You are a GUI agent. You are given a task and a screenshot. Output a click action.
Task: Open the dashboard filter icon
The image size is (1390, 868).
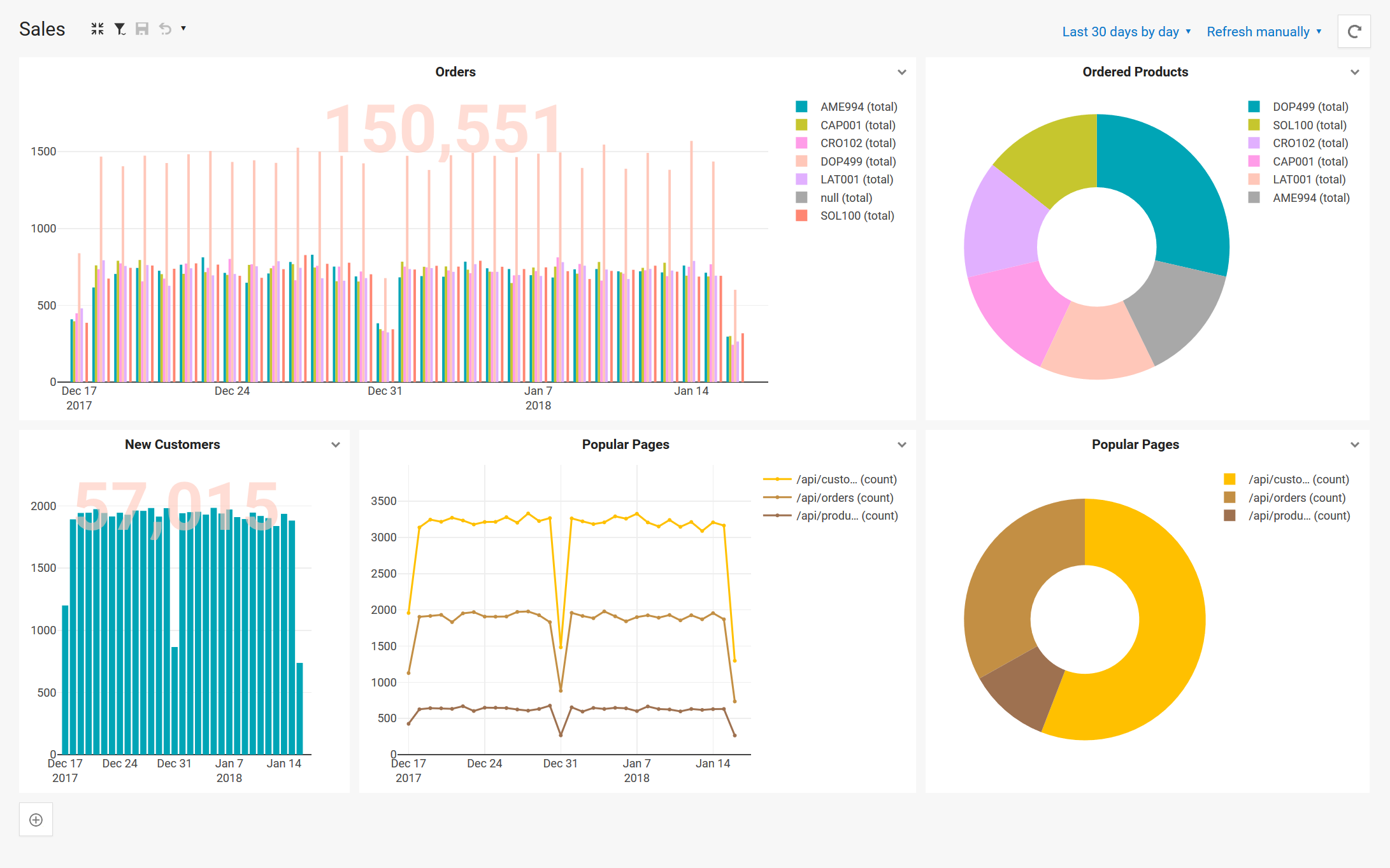(x=120, y=29)
